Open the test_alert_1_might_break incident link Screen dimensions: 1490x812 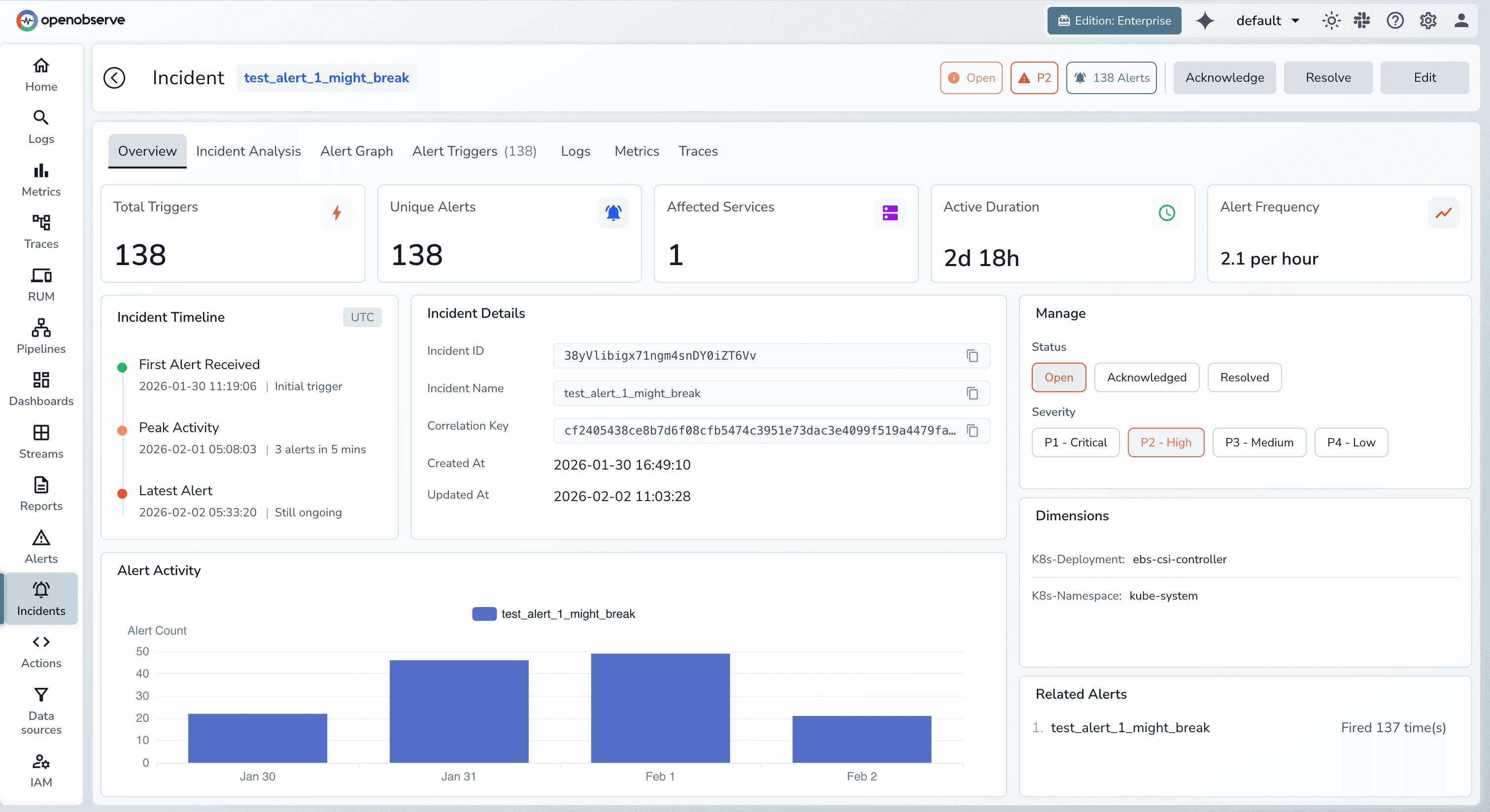[x=326, y=77]
